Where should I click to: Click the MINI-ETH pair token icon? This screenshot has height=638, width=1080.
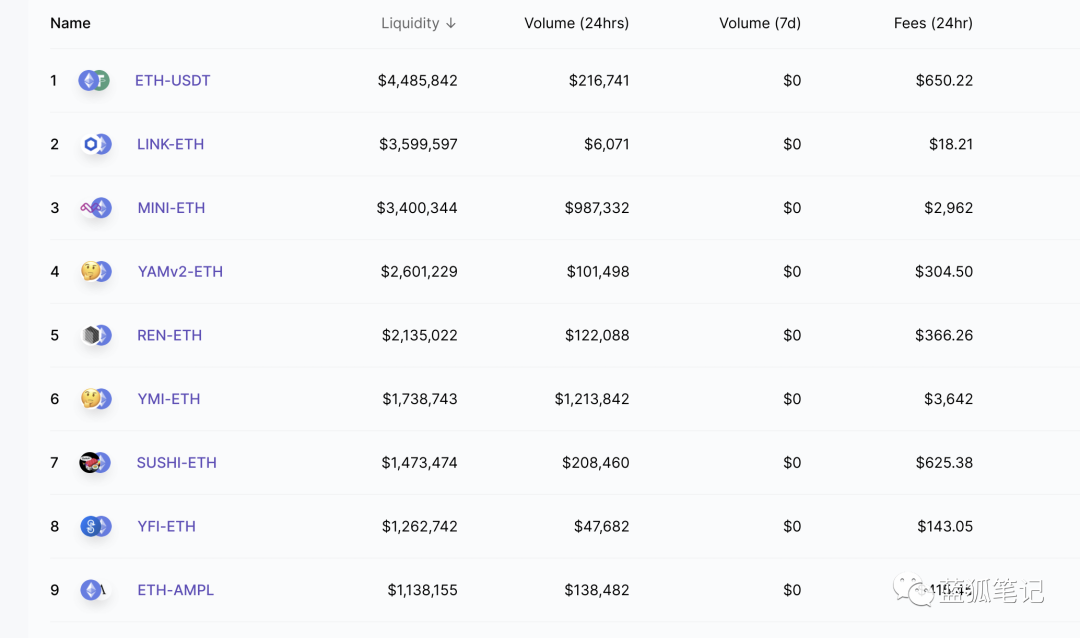pos(96,208)
